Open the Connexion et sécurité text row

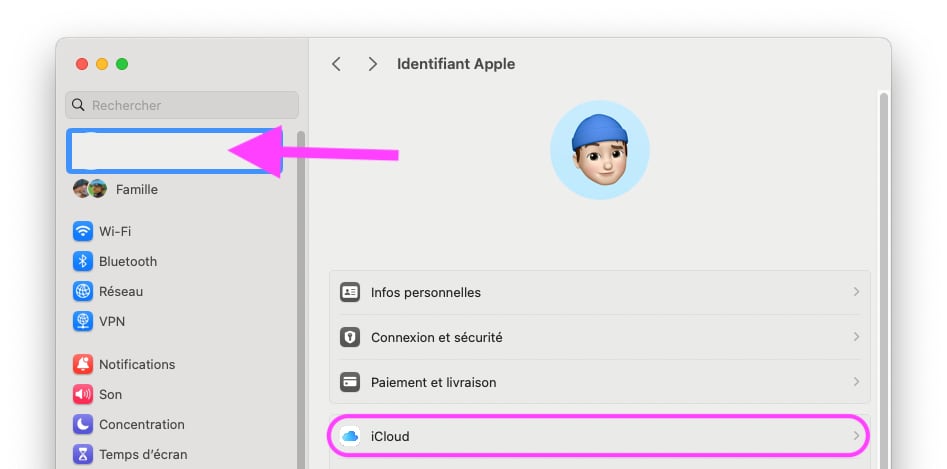point(600,337)
